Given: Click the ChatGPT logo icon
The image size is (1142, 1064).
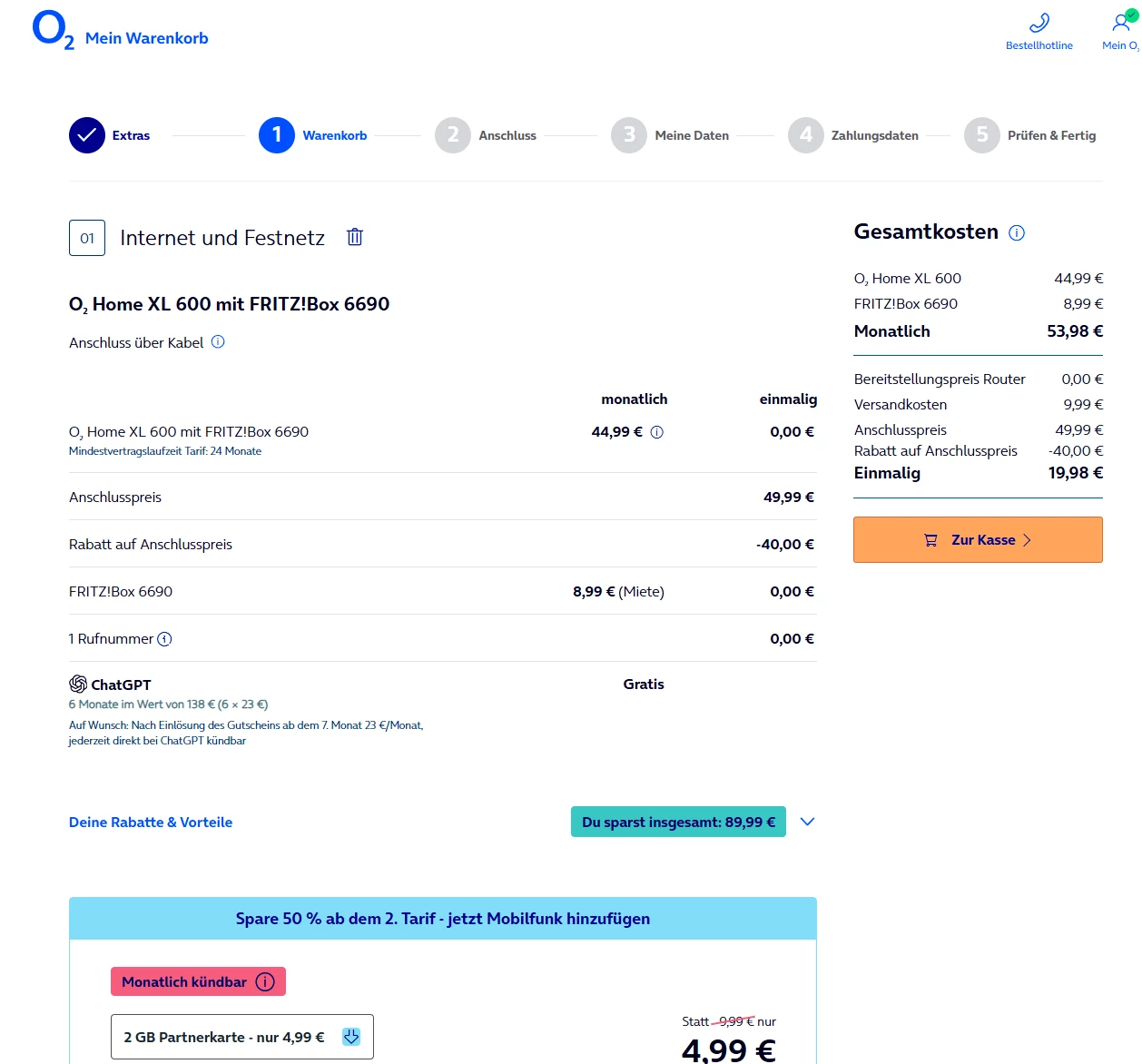Looking at the screenshot, I should [x=78, y=685].
